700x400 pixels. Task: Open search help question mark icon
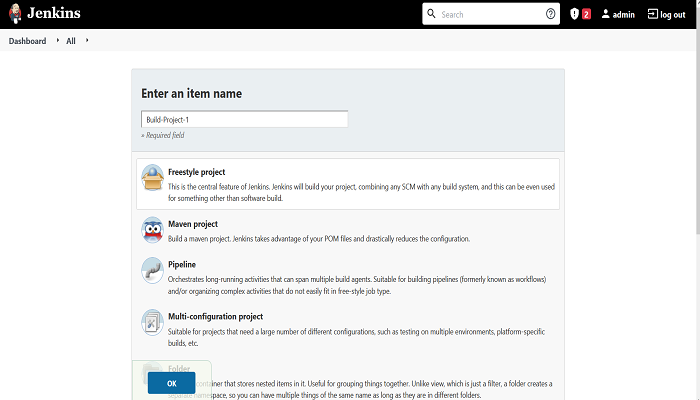(x=550, y=14)
